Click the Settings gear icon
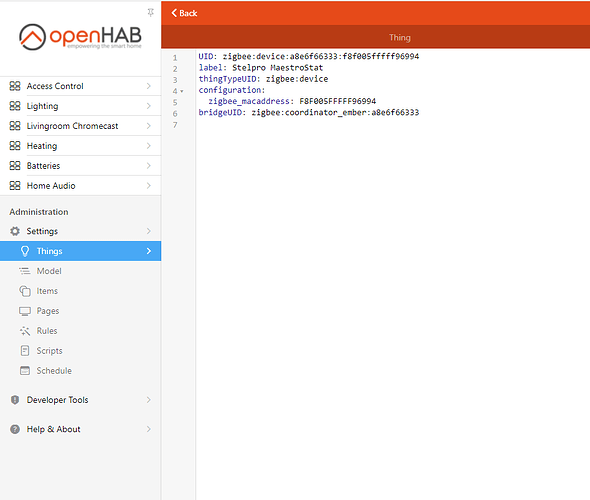Image resolution: width=590 pixels, height=500 pixels. click(x=15, y=231)
